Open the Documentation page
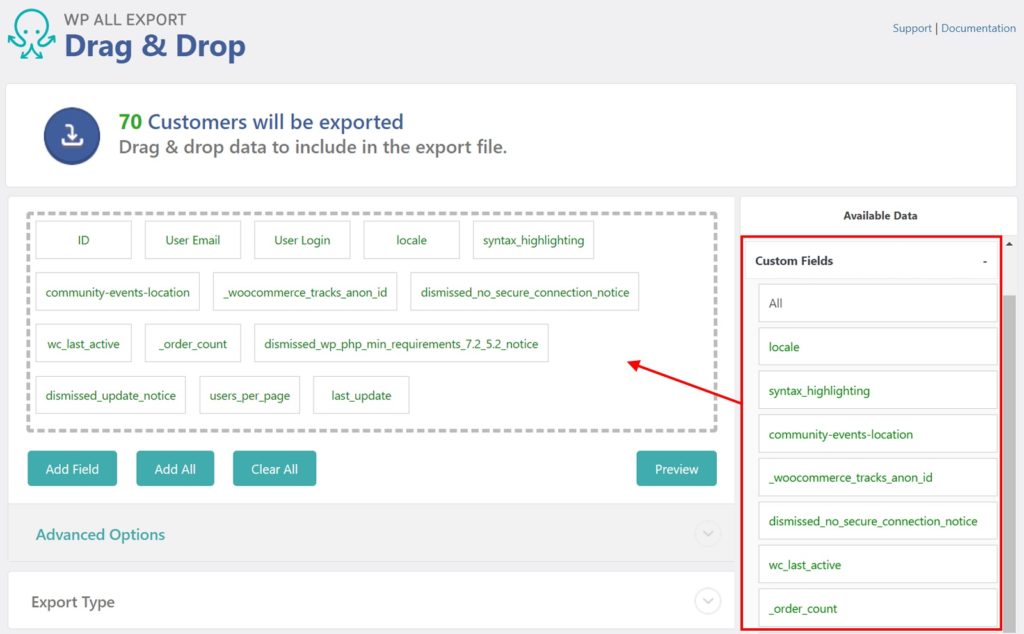 pos(978,28)
